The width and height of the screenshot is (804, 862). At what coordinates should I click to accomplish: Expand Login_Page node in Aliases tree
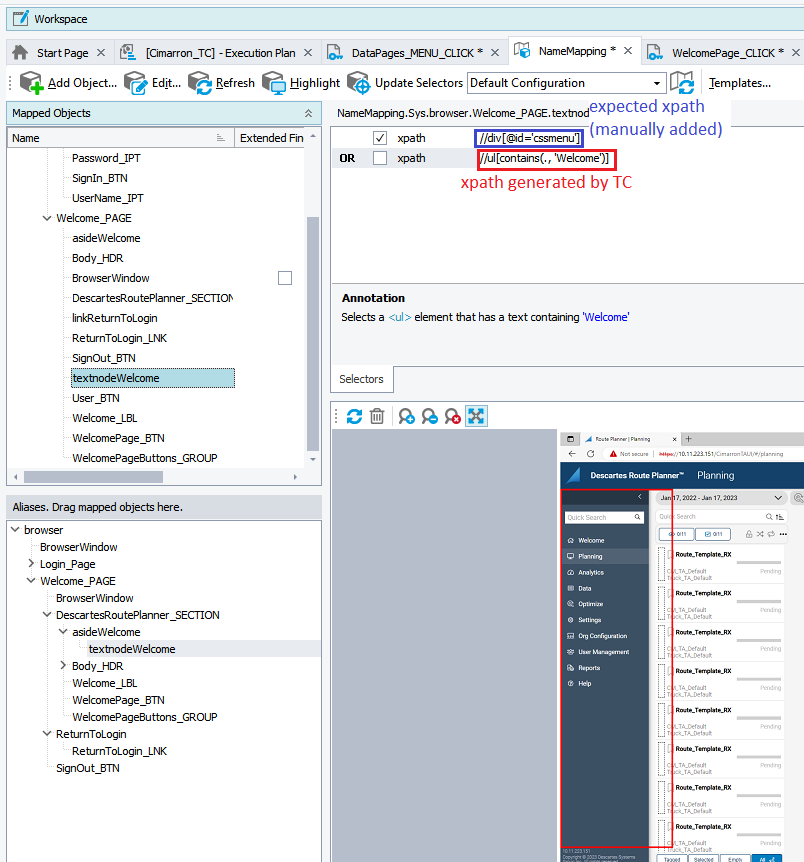(x=31, y=564)
